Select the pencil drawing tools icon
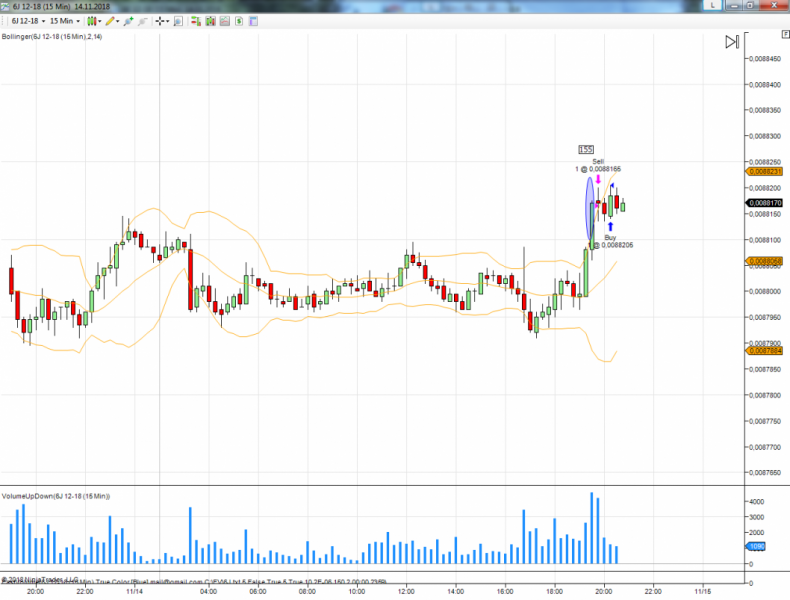This screenshot has height=600, width=790. click(x=110, y=21)
